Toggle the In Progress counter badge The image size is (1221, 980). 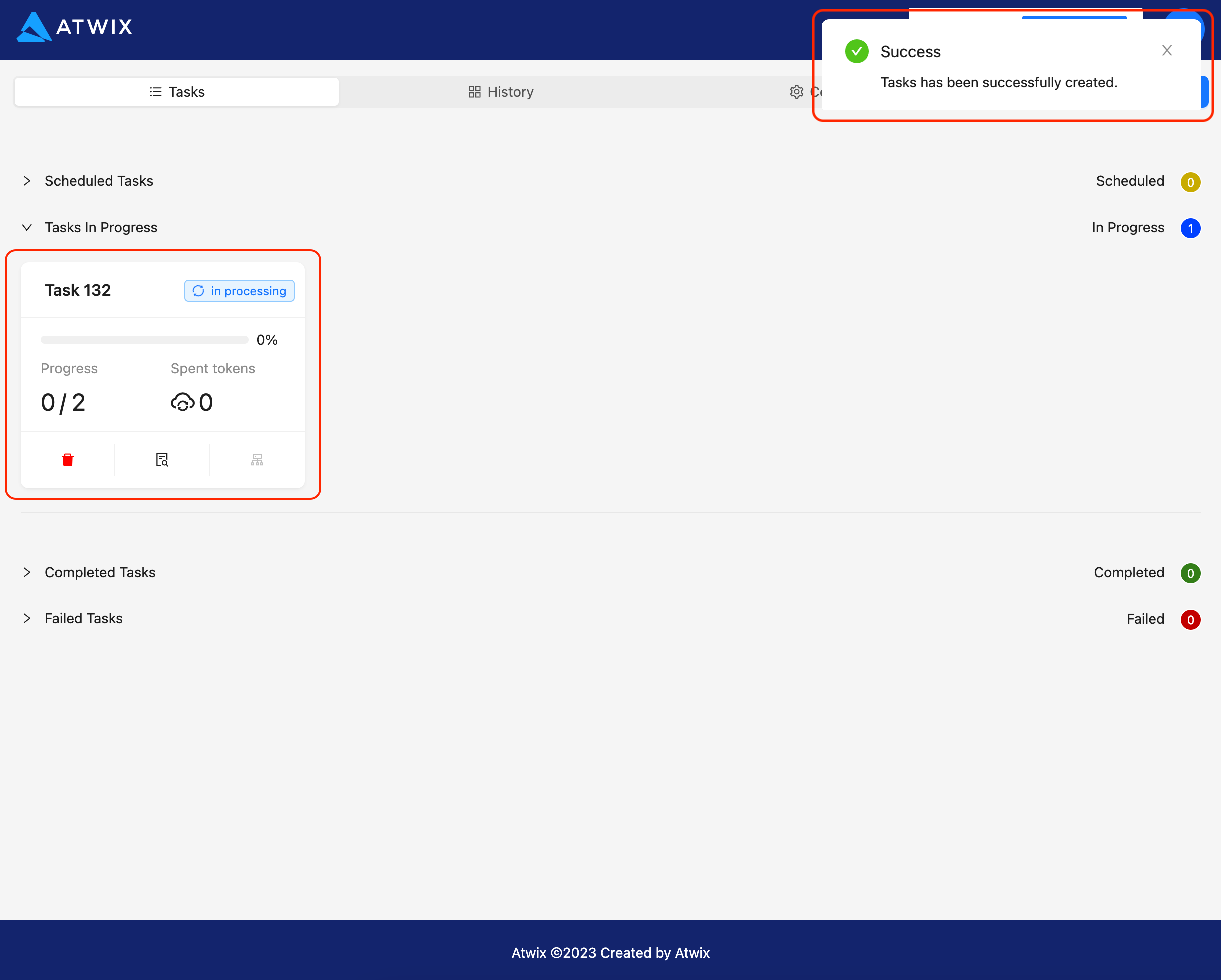coord(1191,228)
